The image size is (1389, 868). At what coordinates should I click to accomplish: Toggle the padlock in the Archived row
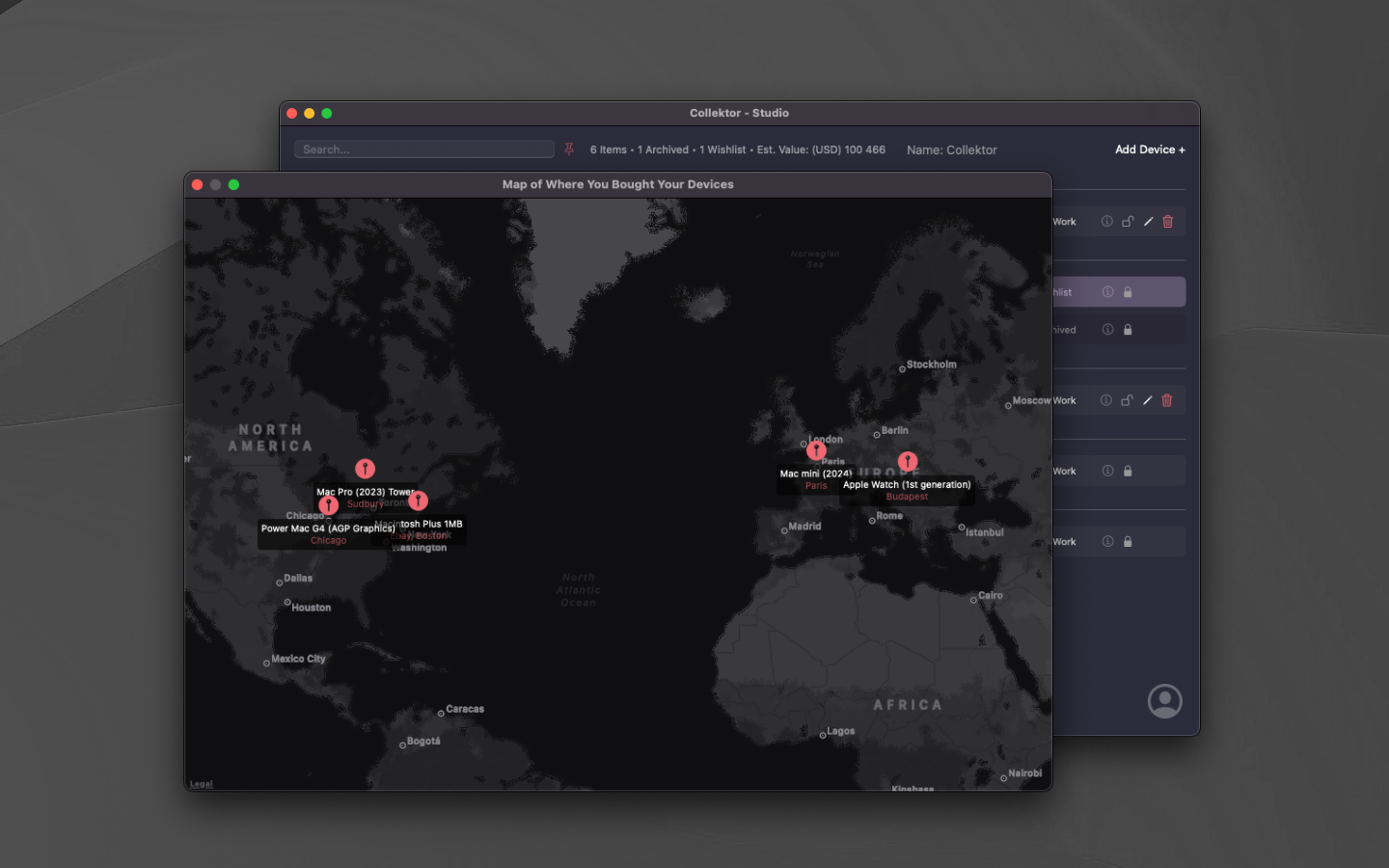(x=1128, y=330)
